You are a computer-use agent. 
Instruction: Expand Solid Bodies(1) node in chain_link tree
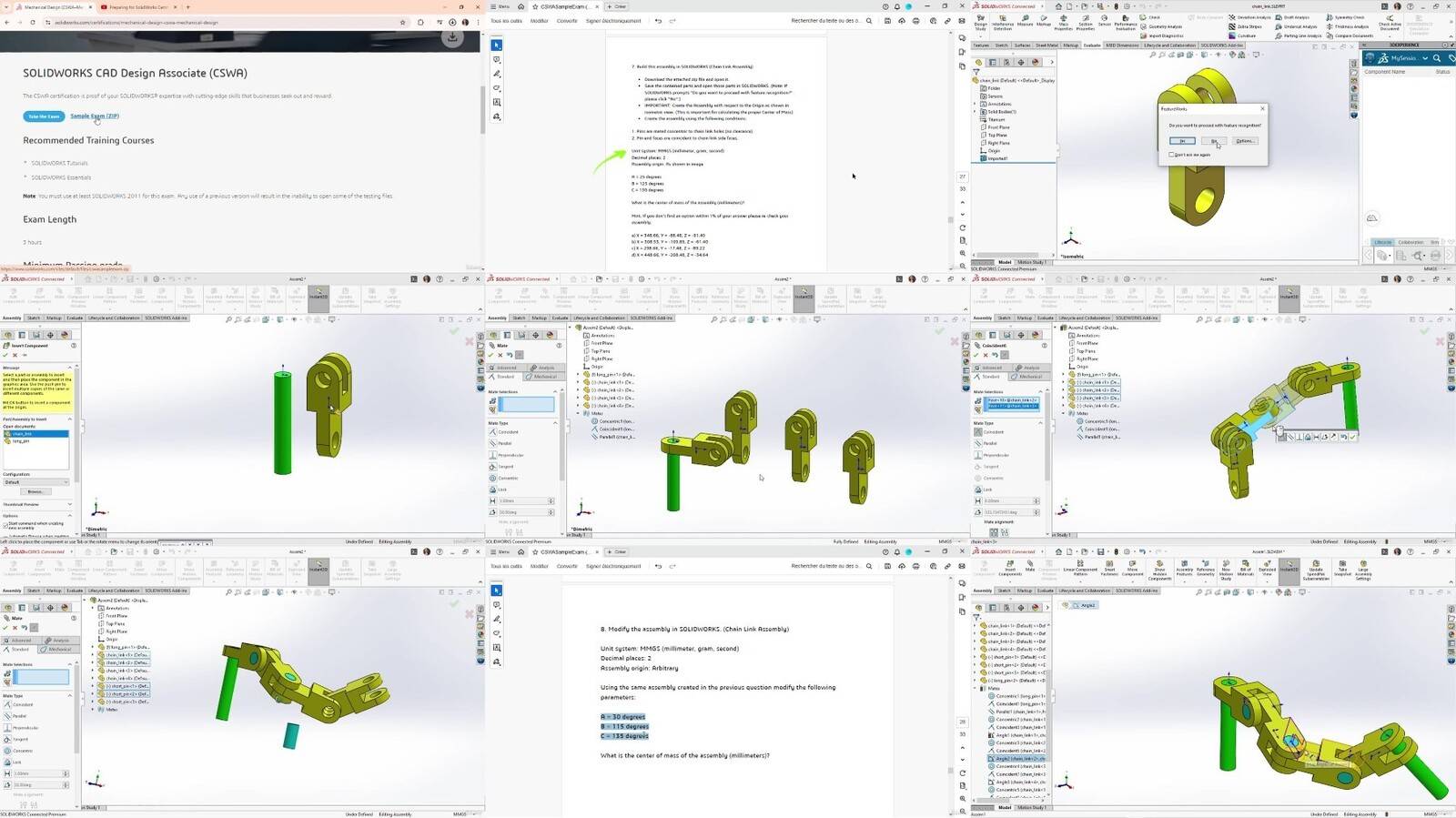coord(975,111)
